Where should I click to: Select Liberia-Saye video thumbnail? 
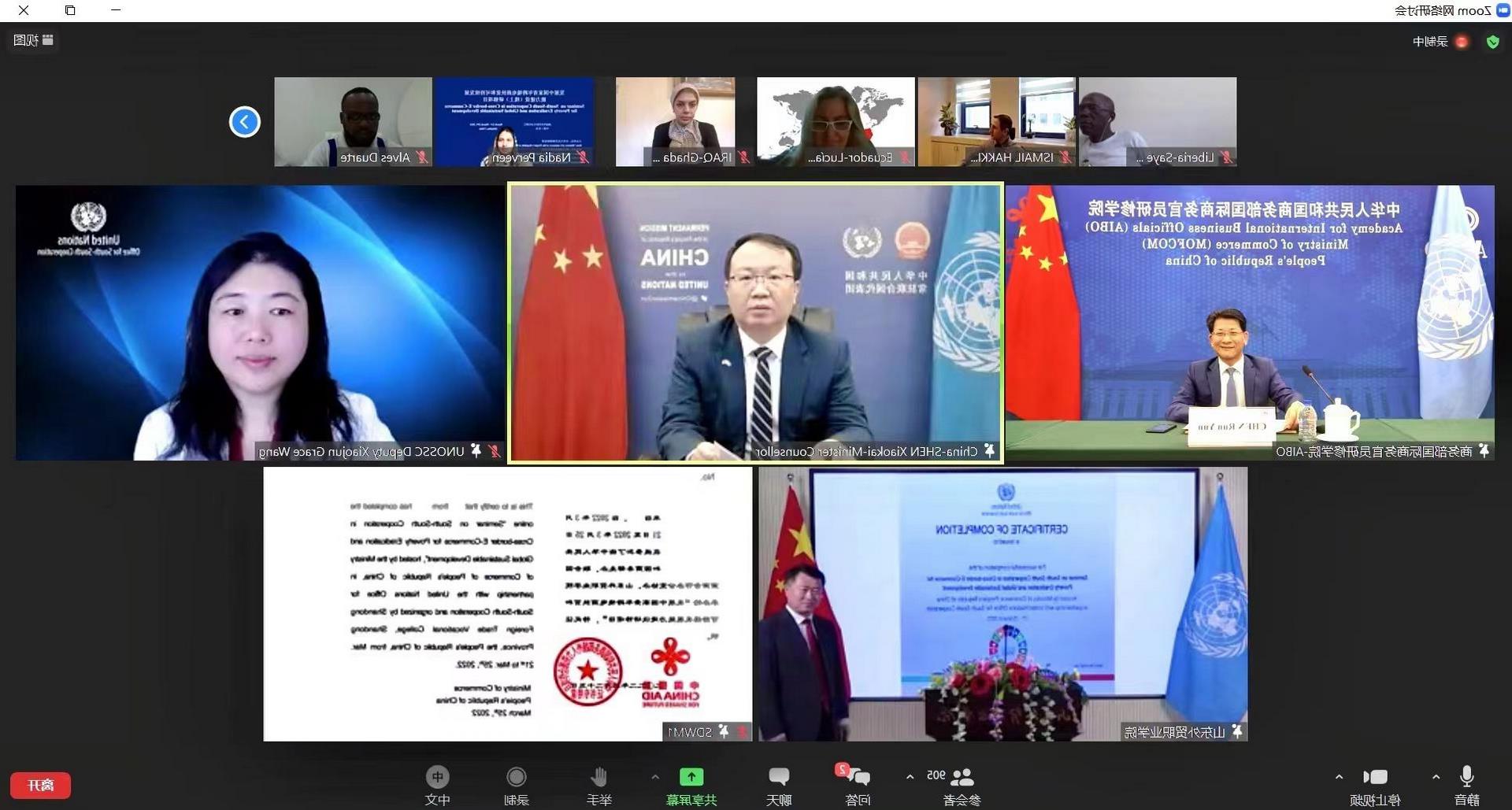(x=1158, y=122)
